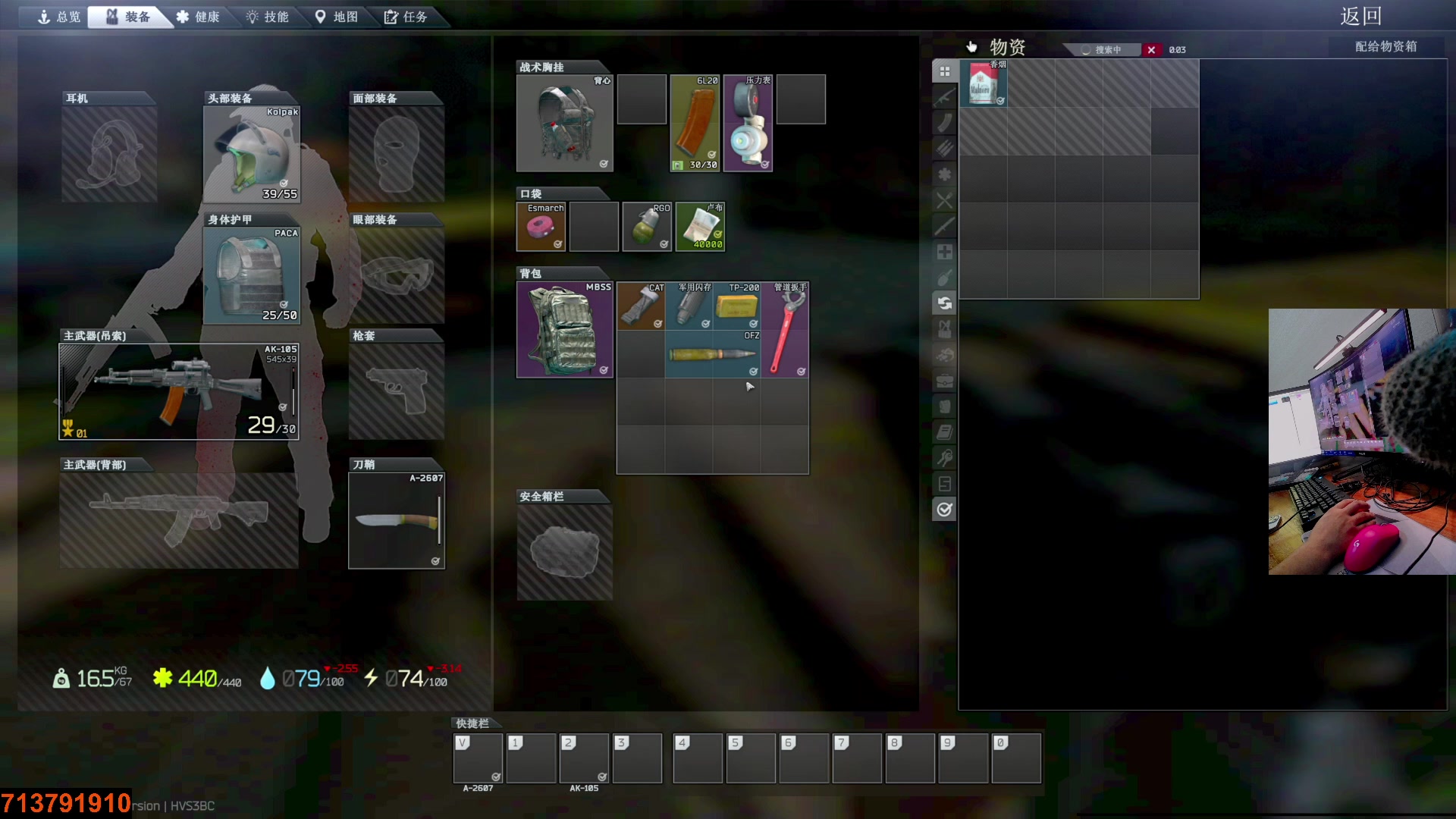Open the 任务 tasks tab
This screenshot has width=1456, height=819.
coord(406,17)
